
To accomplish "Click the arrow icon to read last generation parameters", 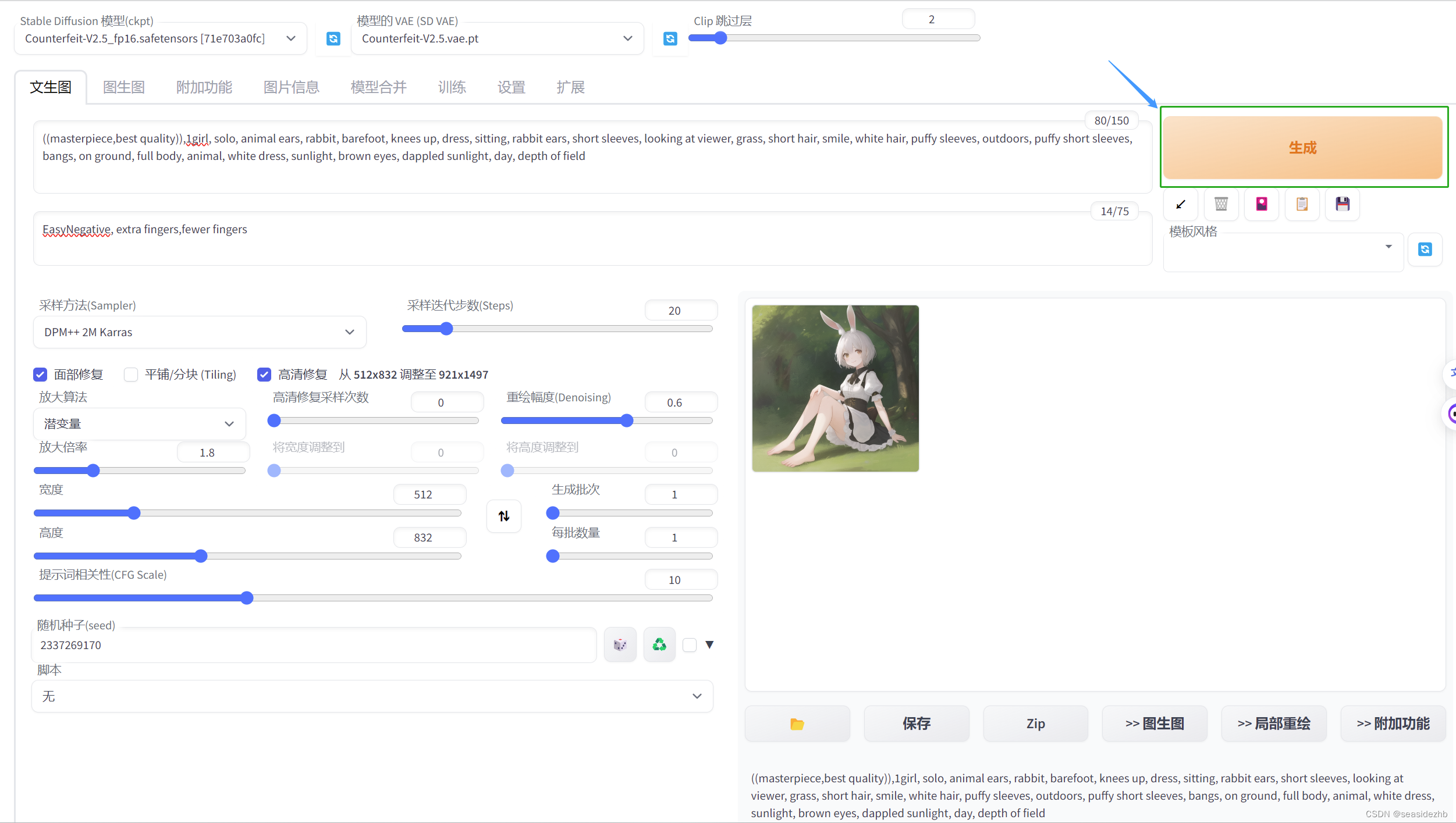I will 1180,204.
